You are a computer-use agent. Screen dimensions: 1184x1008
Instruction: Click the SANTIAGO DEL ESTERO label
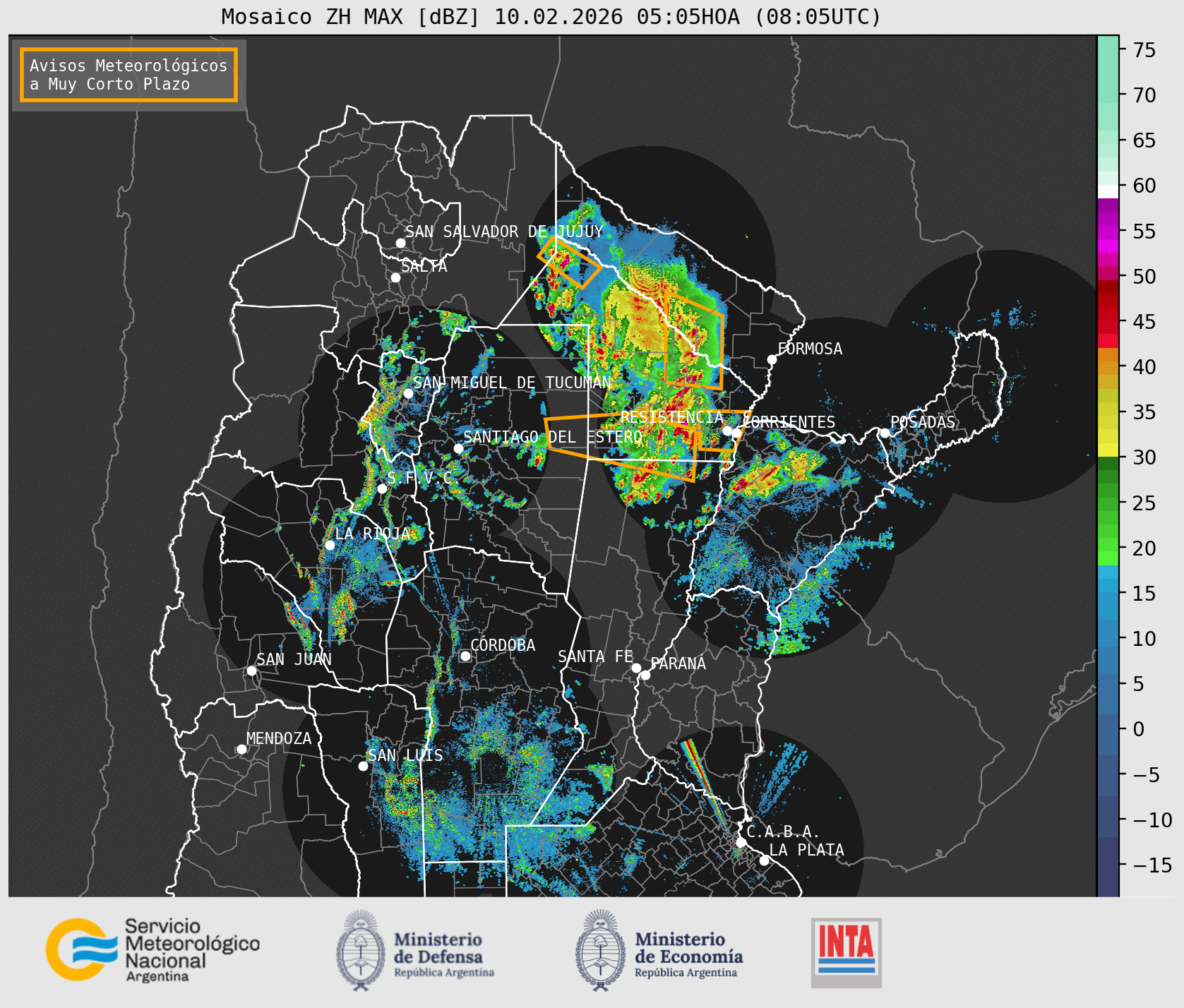pyautogui.click(x=553, y=437)
